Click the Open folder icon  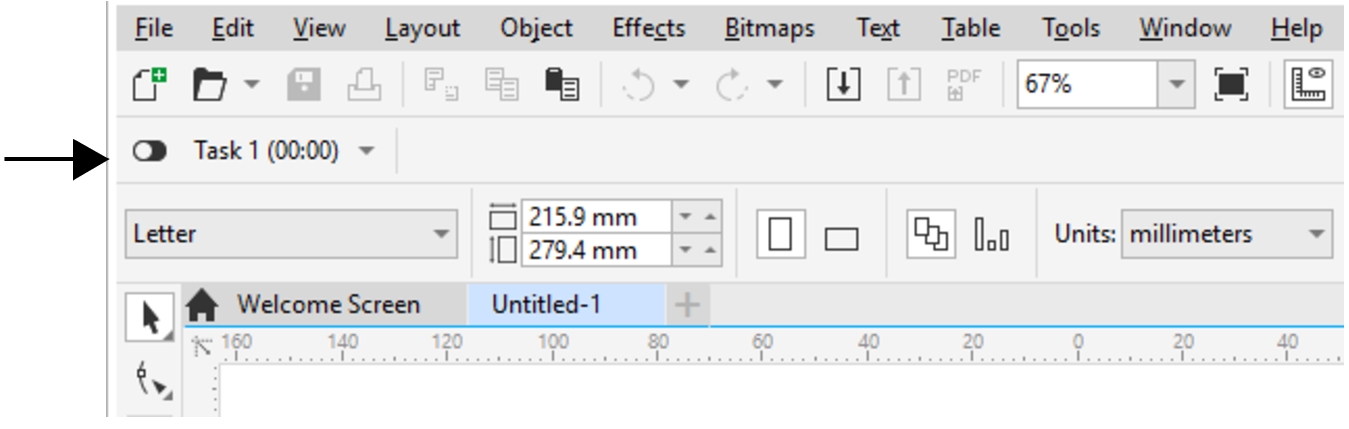click(x=209, y=86)
